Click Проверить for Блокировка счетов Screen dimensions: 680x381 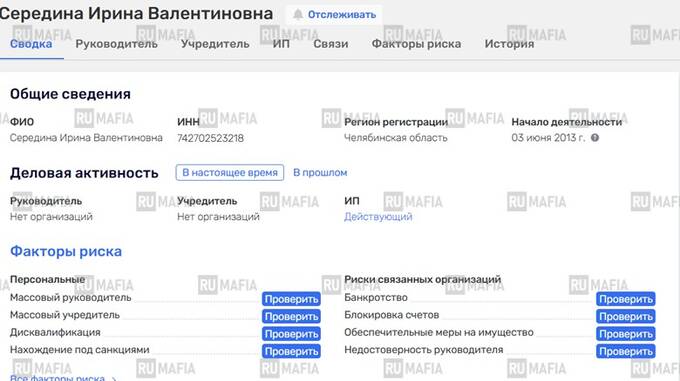tap(626, 316)
